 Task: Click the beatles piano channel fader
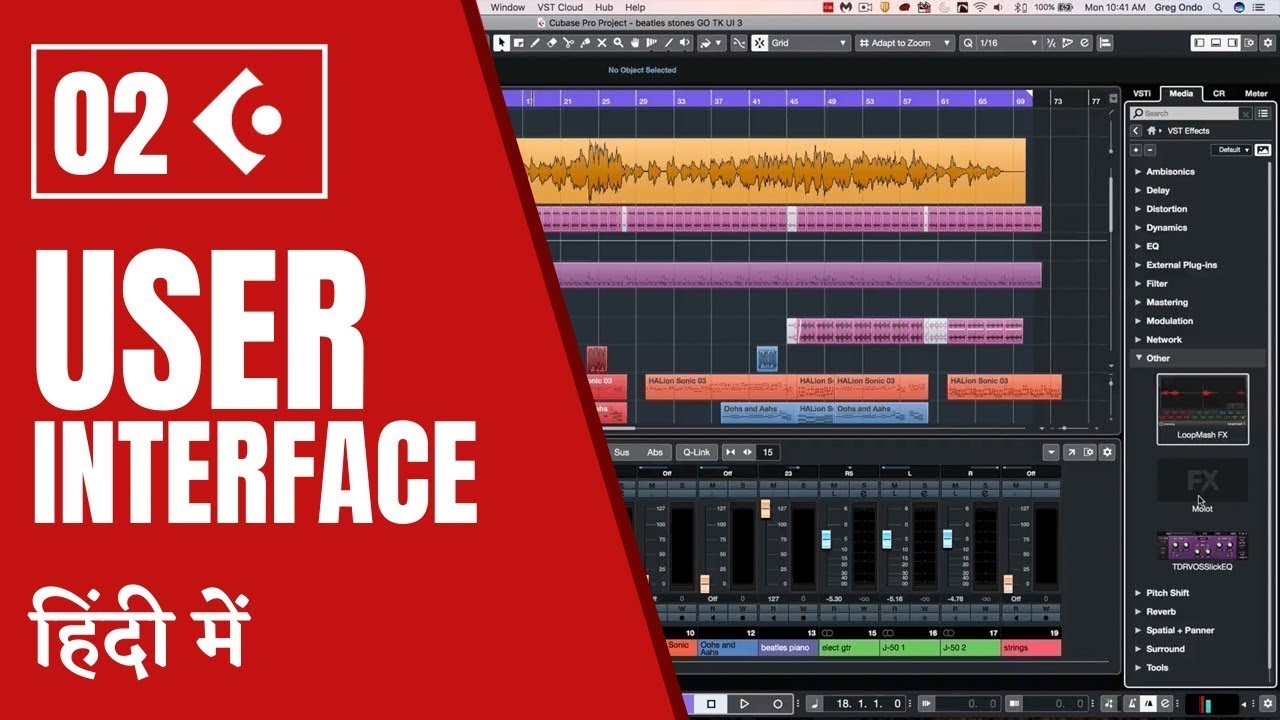[x=766, y=509]
